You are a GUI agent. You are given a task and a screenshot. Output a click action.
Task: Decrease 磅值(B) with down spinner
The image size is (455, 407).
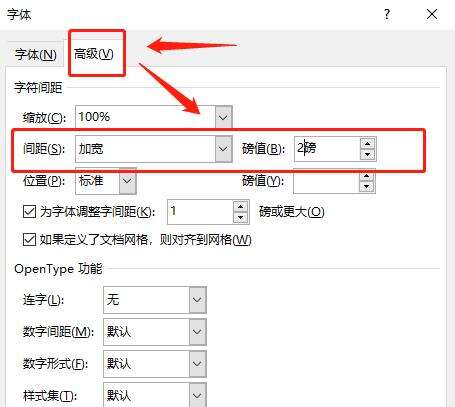[x=367, y=155]
